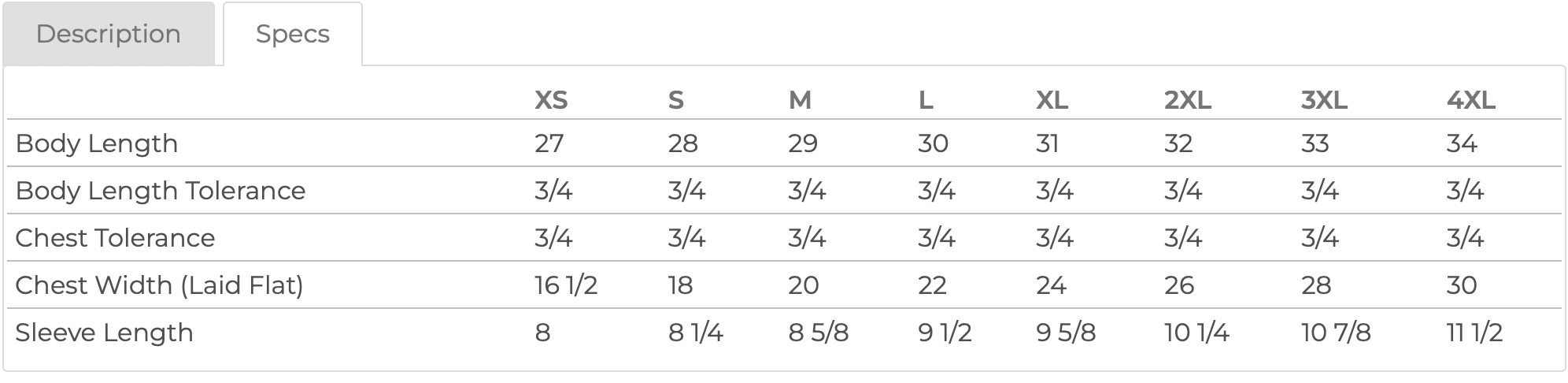This screenshot has width=1568, height=383.
Task: Click the Body Length row label
Action: [x=97, y=143]
